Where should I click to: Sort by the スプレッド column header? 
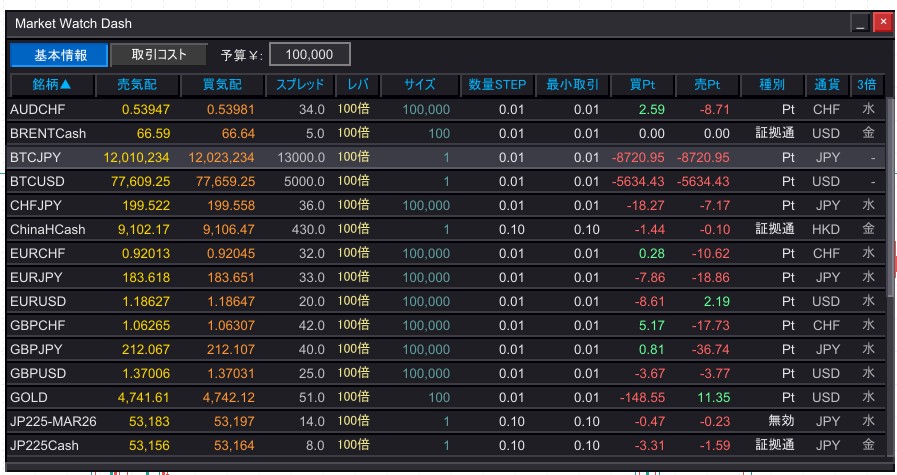(300, 85)
